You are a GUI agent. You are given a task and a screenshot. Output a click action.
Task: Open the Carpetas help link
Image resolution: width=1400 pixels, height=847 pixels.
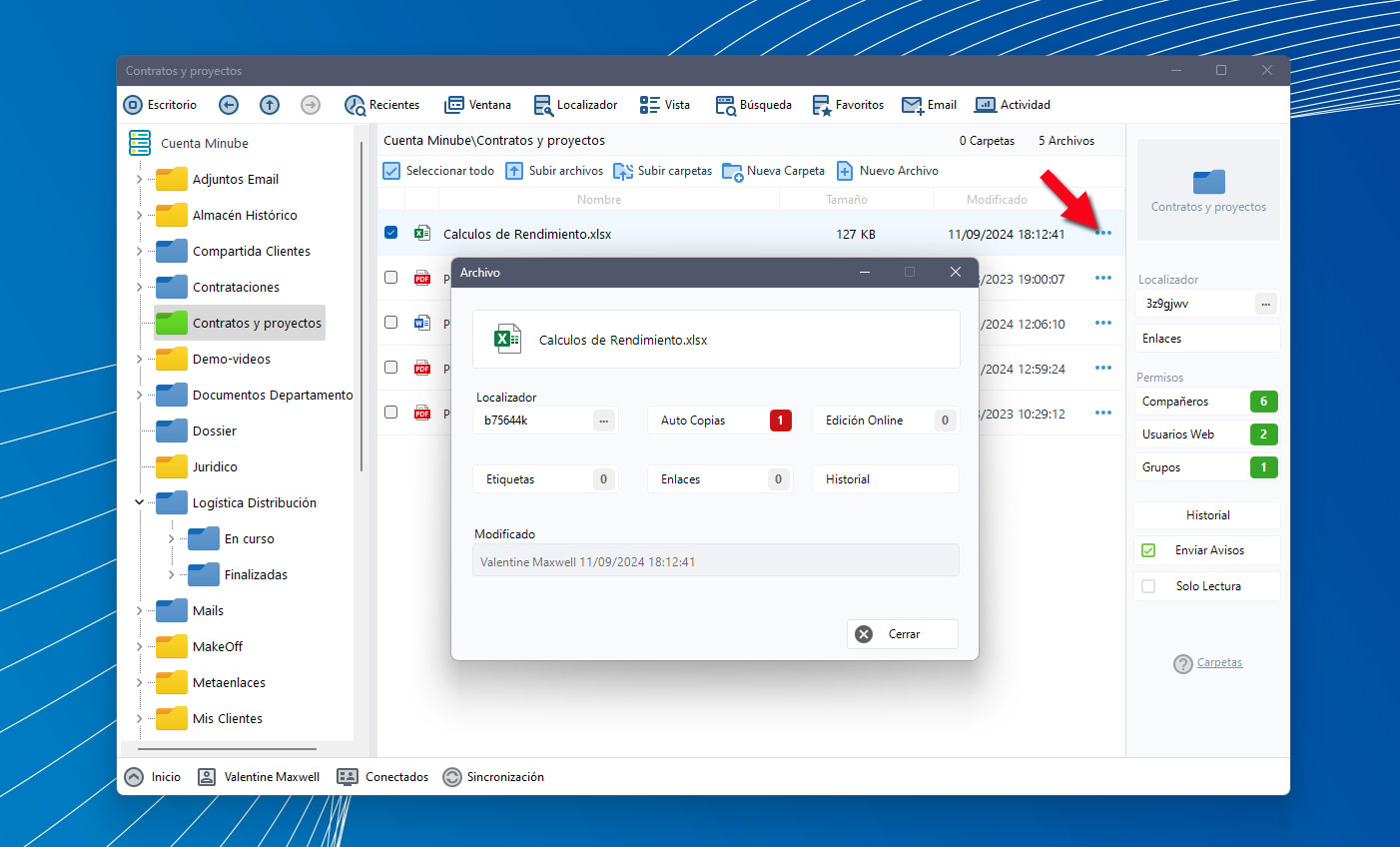click(x=1219, y=663)
